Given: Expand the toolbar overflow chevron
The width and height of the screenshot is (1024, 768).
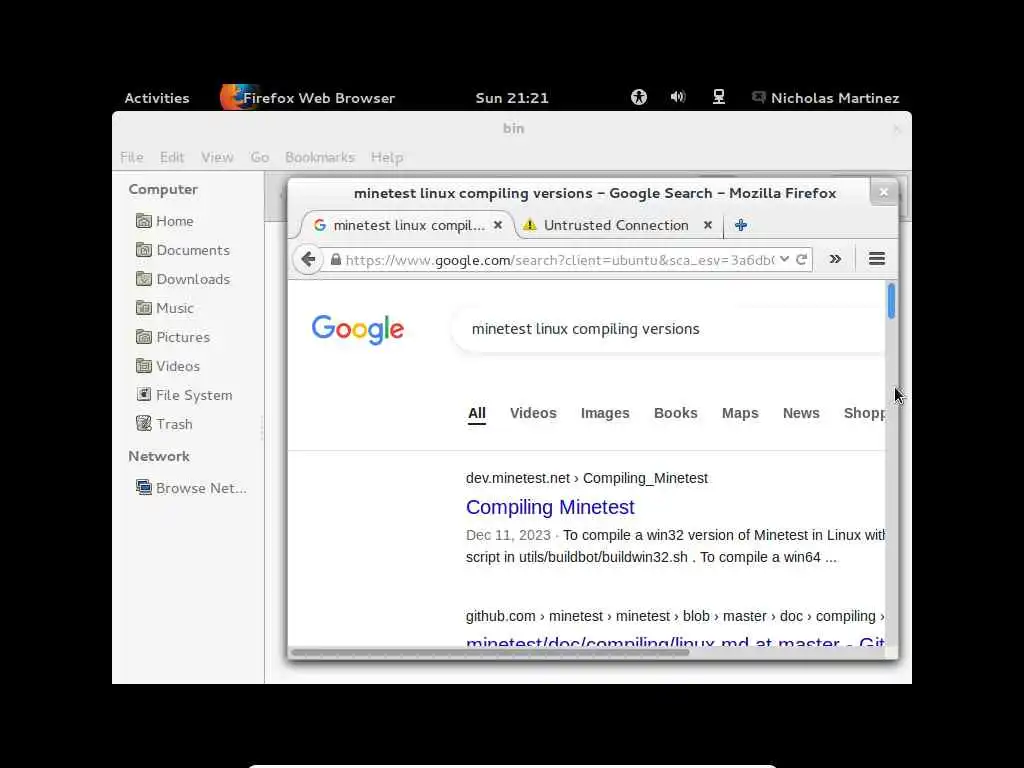Looking at the screenshot, I should pyautogui.click(x=835, y=259).
